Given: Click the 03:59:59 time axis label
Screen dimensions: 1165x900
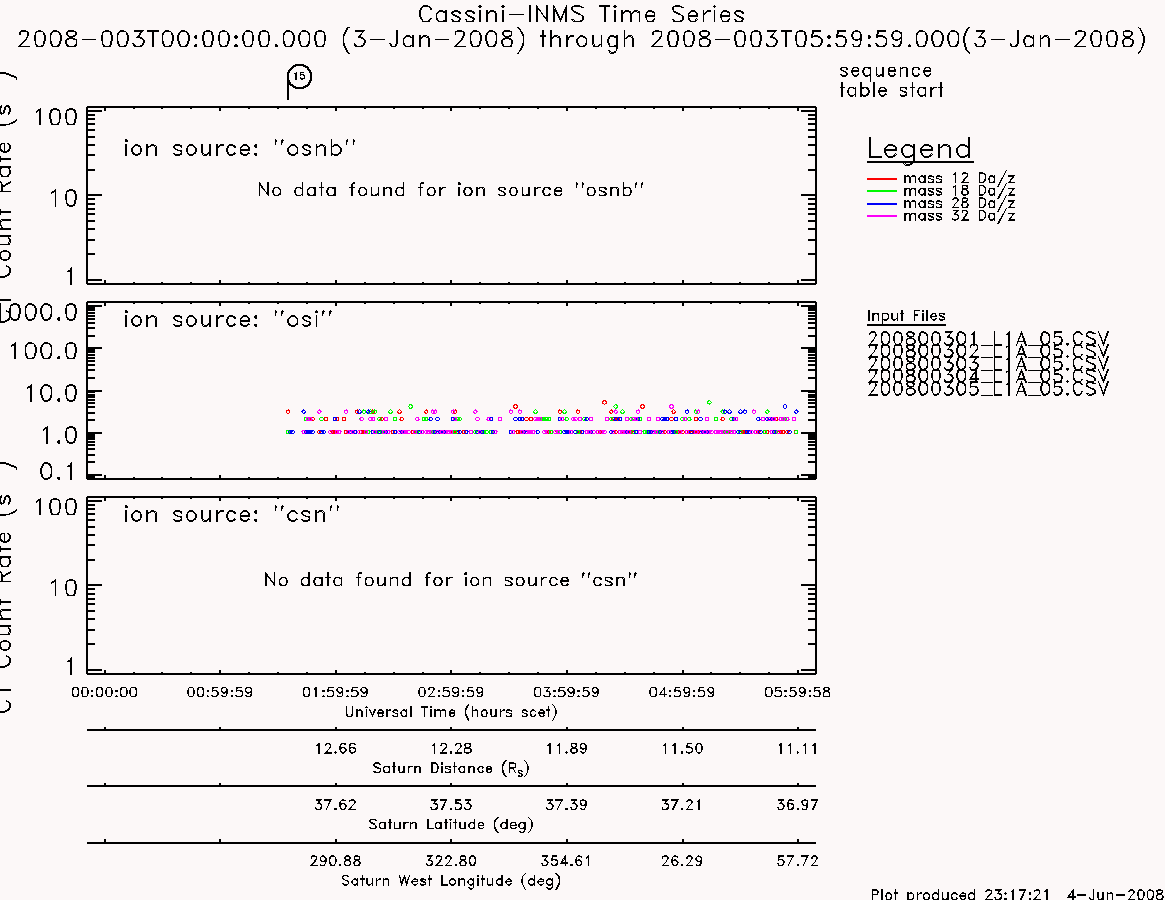Looking at the screenshot, I should click(x=566, y=692).
